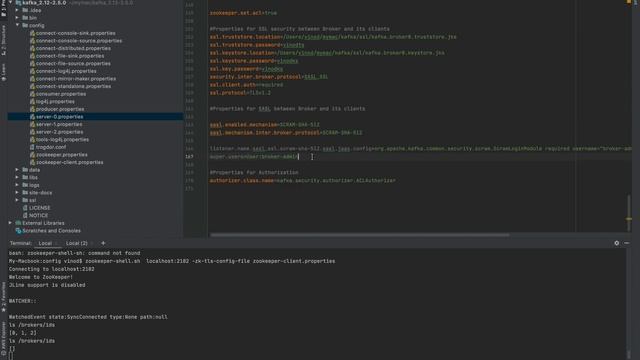The width and height of the screenshot is (640, 360).
Task: Open server-2.properties file
Action: point(60,132)
